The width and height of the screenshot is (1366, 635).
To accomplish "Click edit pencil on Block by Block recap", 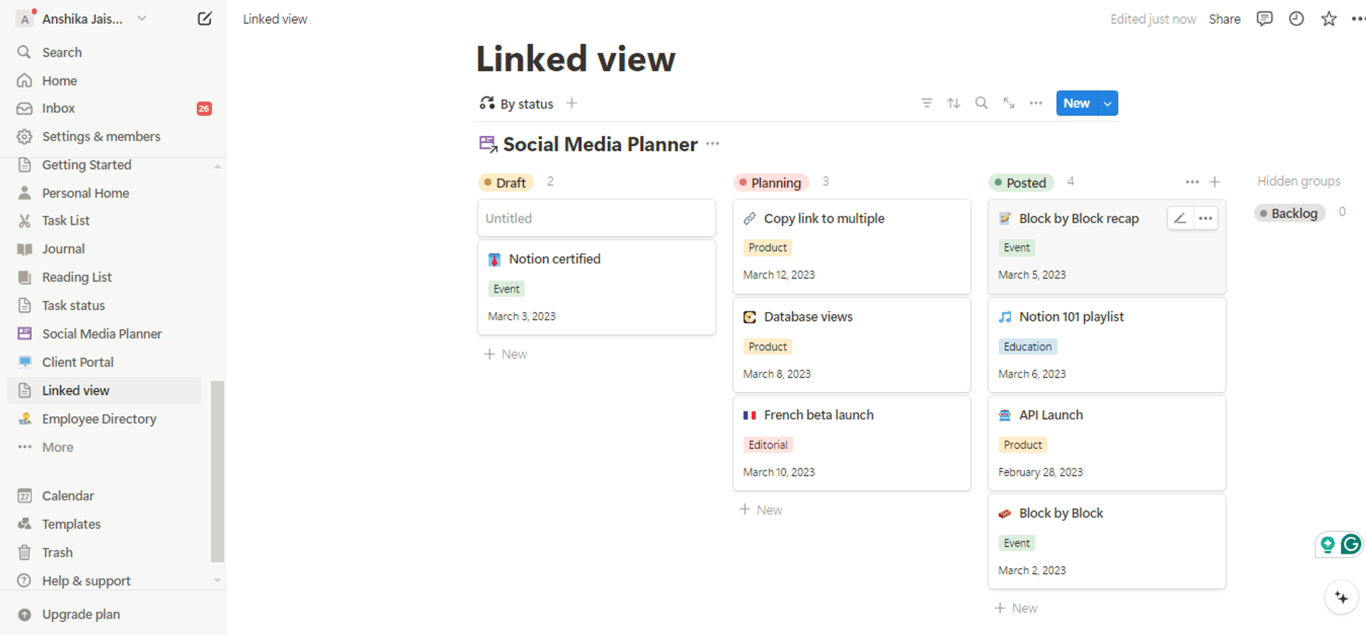I will [1180, 218].
